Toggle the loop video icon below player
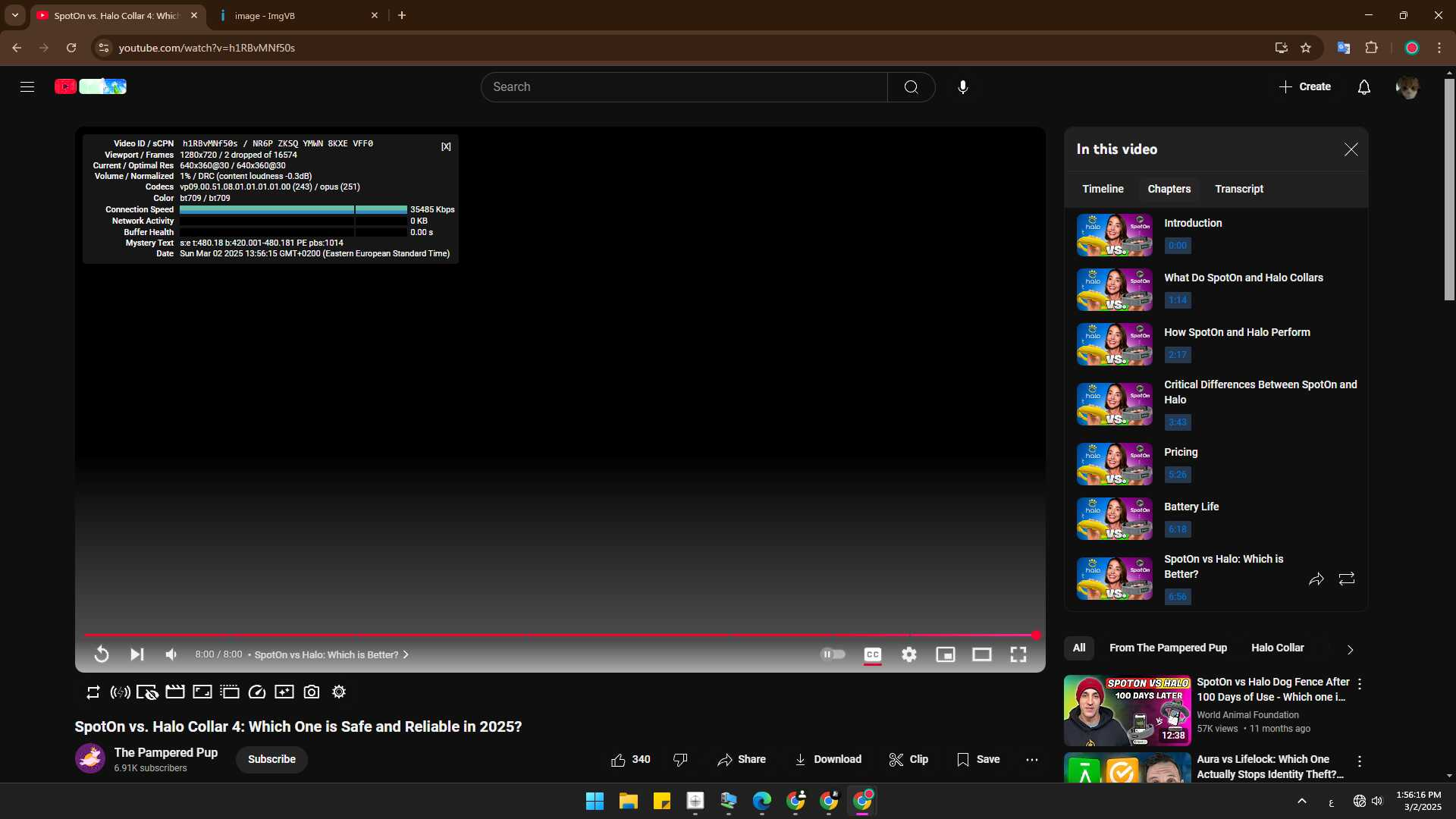This screenshot has height=819, width=1456. coord(93,692)
